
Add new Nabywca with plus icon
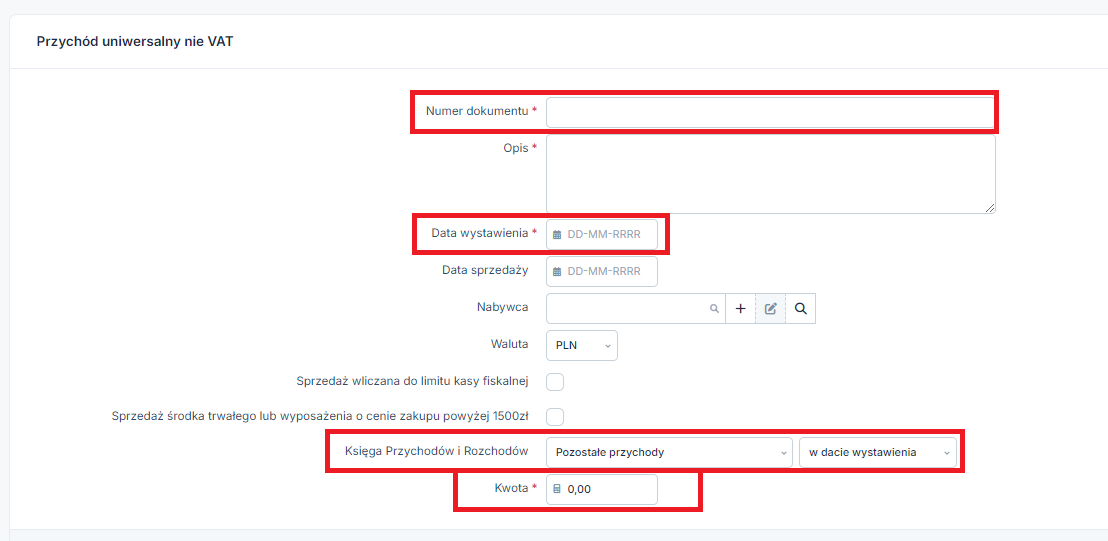pyautogui.click(x=740, y=309)
